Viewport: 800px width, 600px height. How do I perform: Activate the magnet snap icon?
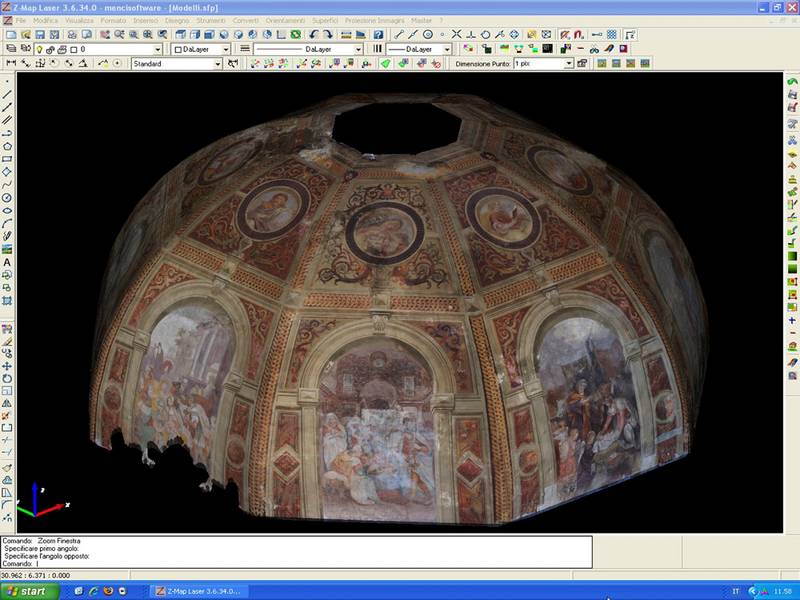(x=579, y=35)
